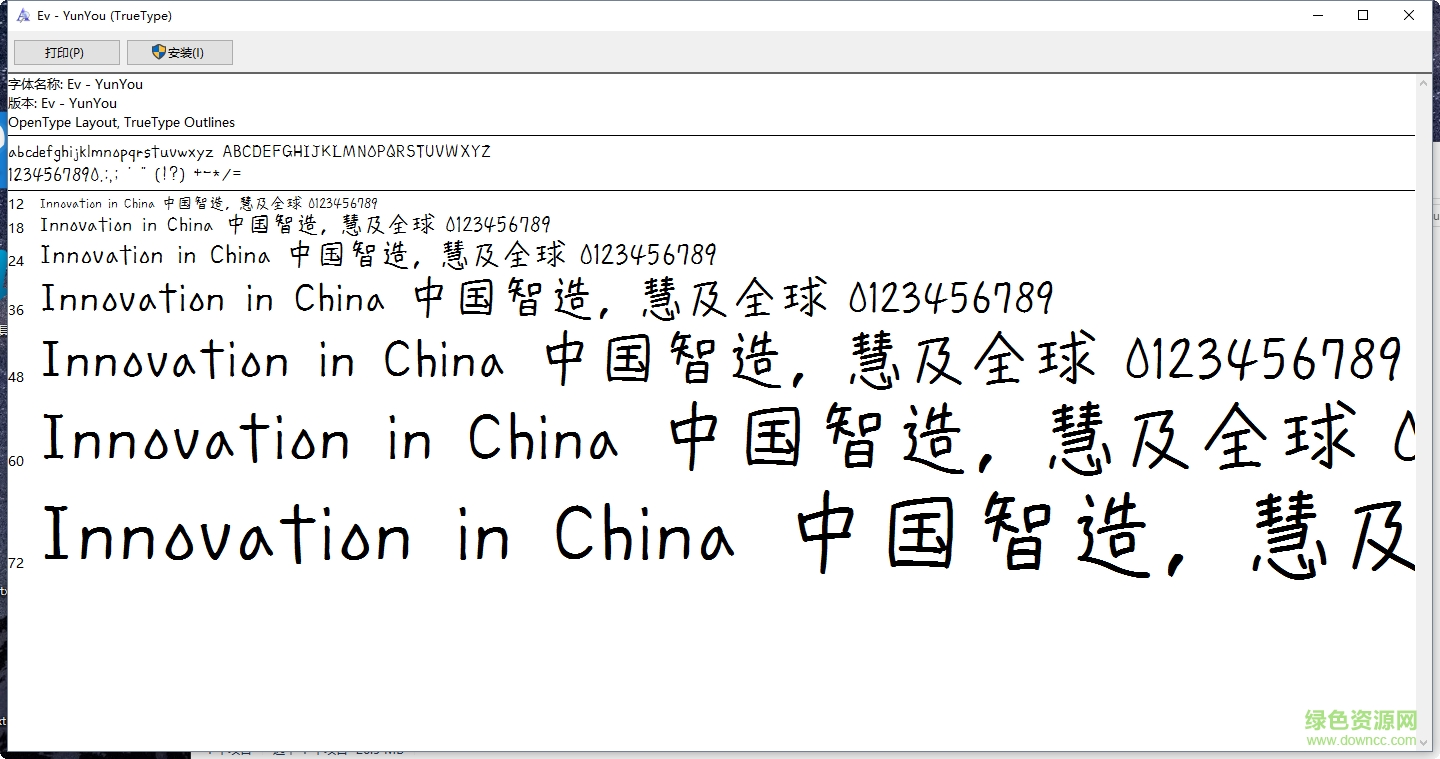Click the 60-point 'Innovation in China' sample
The image size is (1440, 759).
pos(329,438)
